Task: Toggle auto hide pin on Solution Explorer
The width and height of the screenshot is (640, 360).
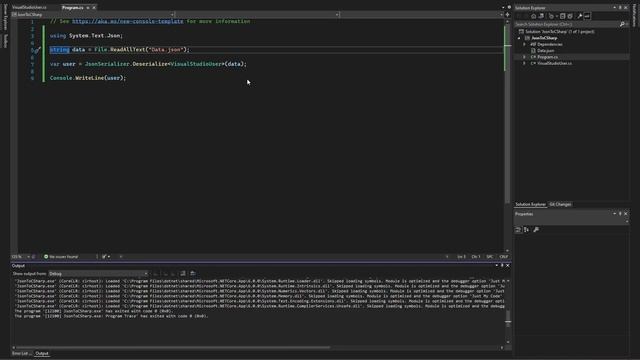Action: click(x=620, y=8)
